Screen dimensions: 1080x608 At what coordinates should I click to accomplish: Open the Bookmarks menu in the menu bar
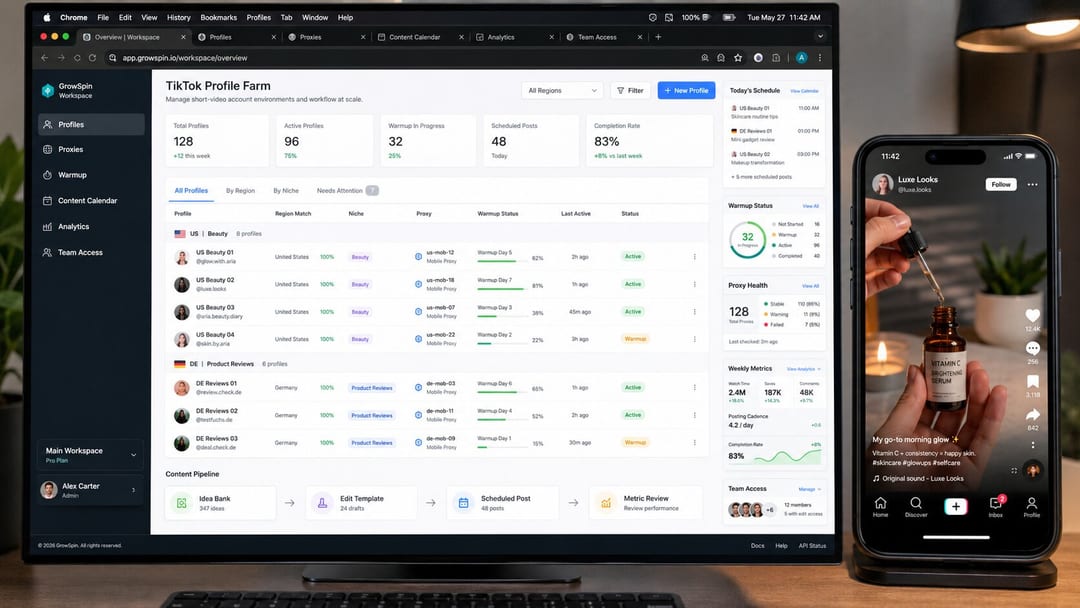click(x=218, y=17)
